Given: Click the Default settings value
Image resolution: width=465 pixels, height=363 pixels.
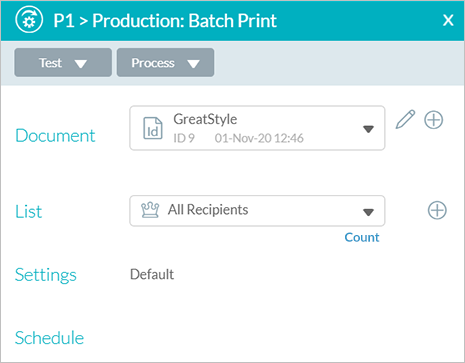Looking at the screenshot, I should pos(152,274).
